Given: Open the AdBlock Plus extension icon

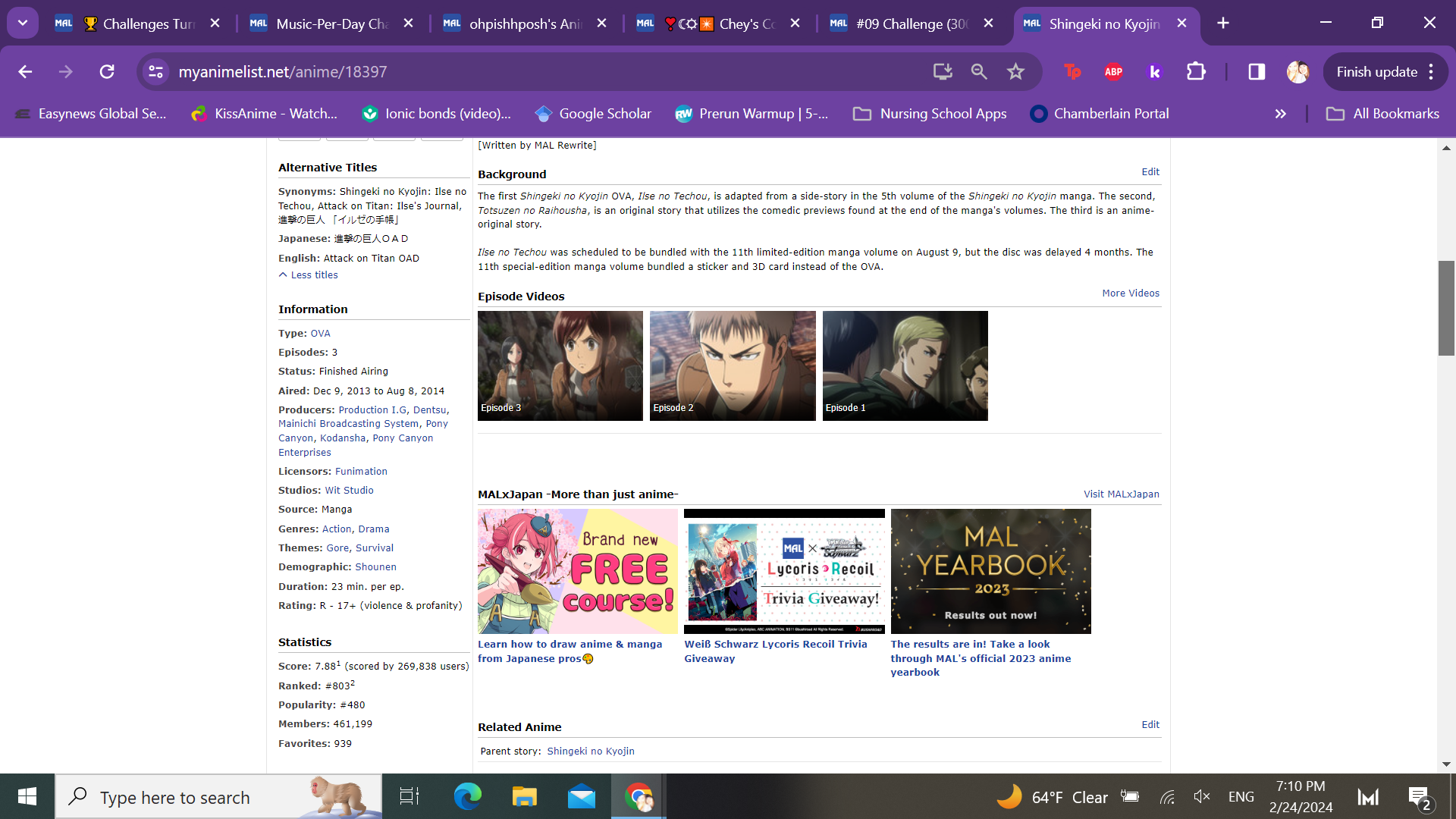Looking at the screenshot, I should pyautogui.click(x=1113, y=72).
